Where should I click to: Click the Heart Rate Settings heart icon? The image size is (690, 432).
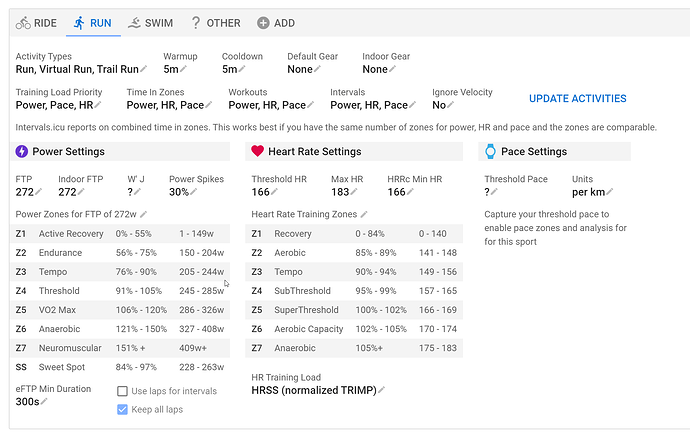pyautogui.click(x=257, y=151)
